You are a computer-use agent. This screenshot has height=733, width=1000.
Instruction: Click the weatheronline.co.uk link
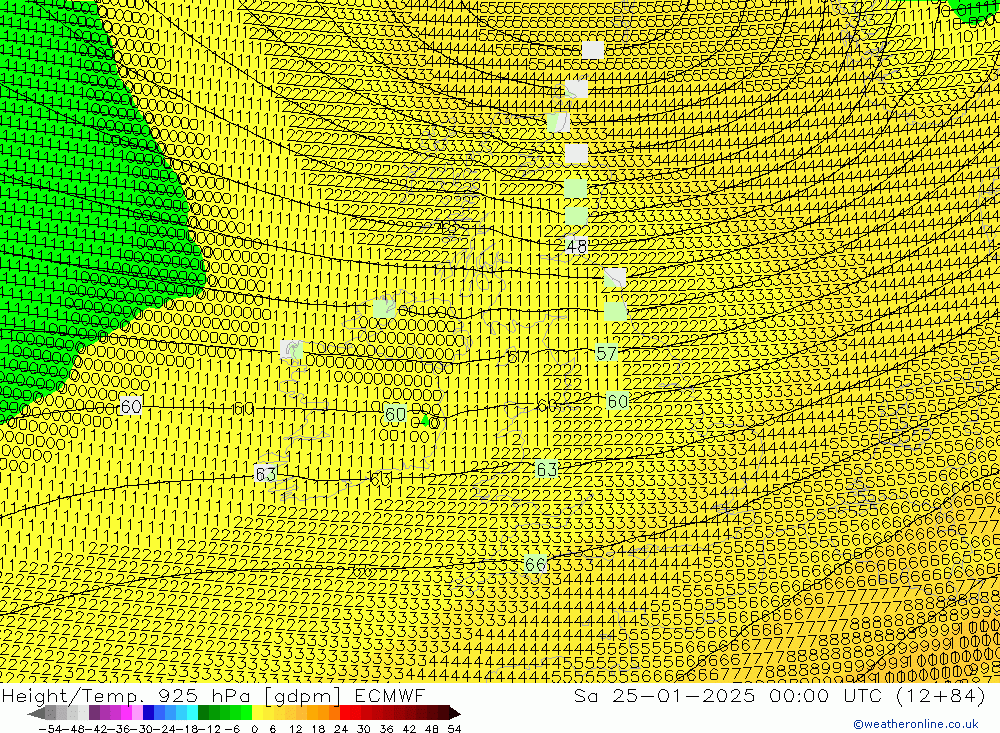[916, 724]
